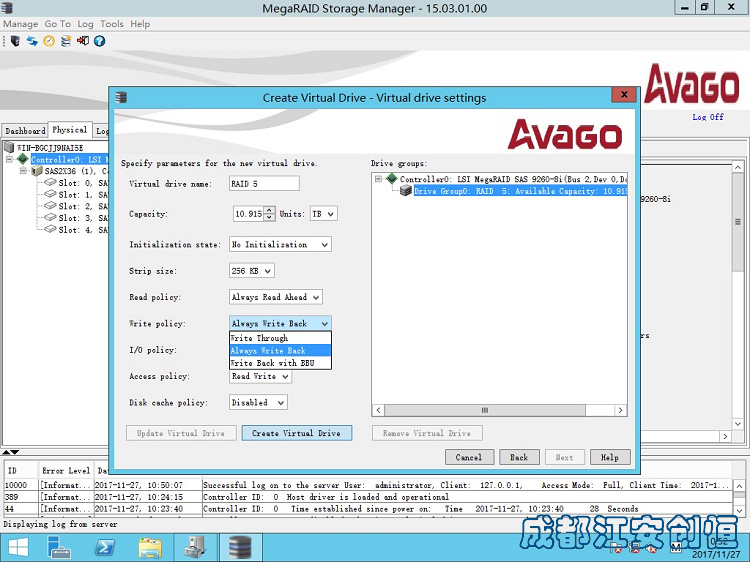Image resolution: width=750 pixels, height=562 pixels.
Task: Click the Drive Group0 disk icon
Action: point(406,190)
